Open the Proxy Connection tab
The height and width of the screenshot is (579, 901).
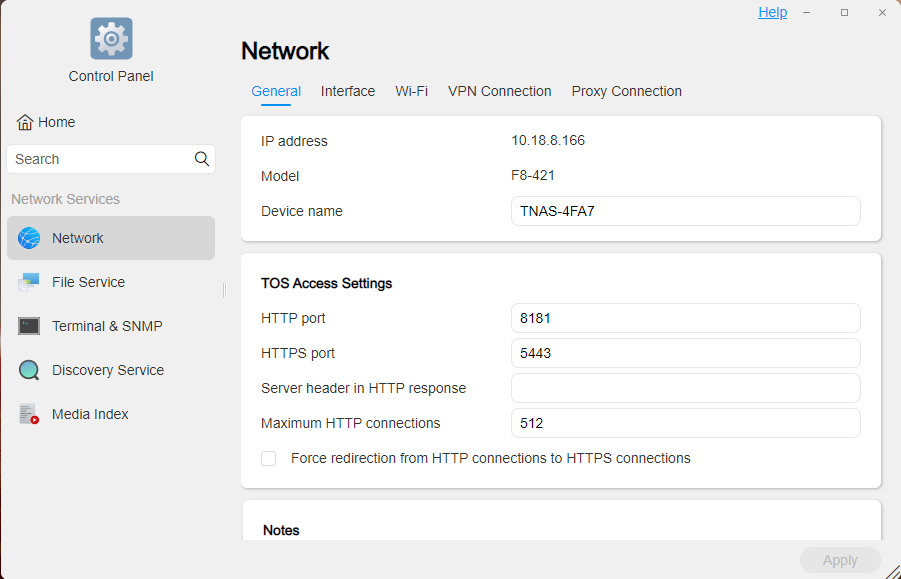point(626,91)
